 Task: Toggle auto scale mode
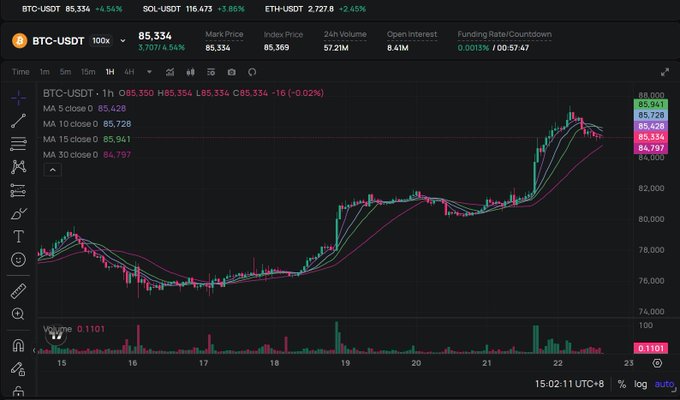664,384
